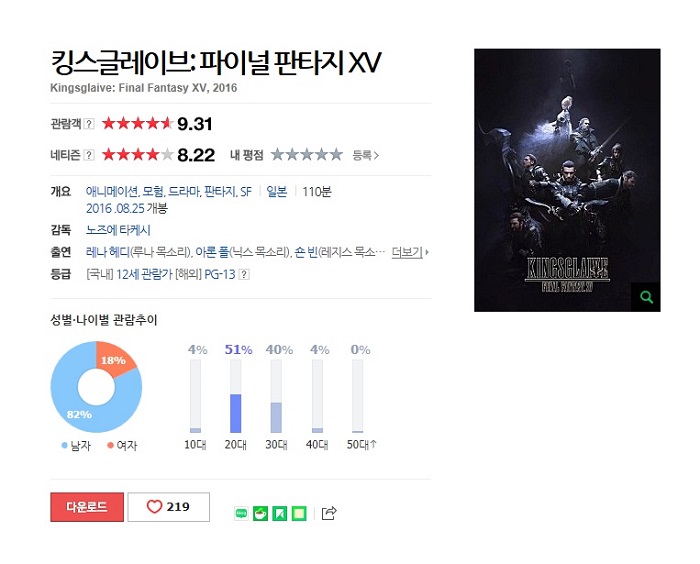Screen dimensions: 700x564
Task: Open the Kingsglaive movie poster thumbnail
Action: [567, 180]
